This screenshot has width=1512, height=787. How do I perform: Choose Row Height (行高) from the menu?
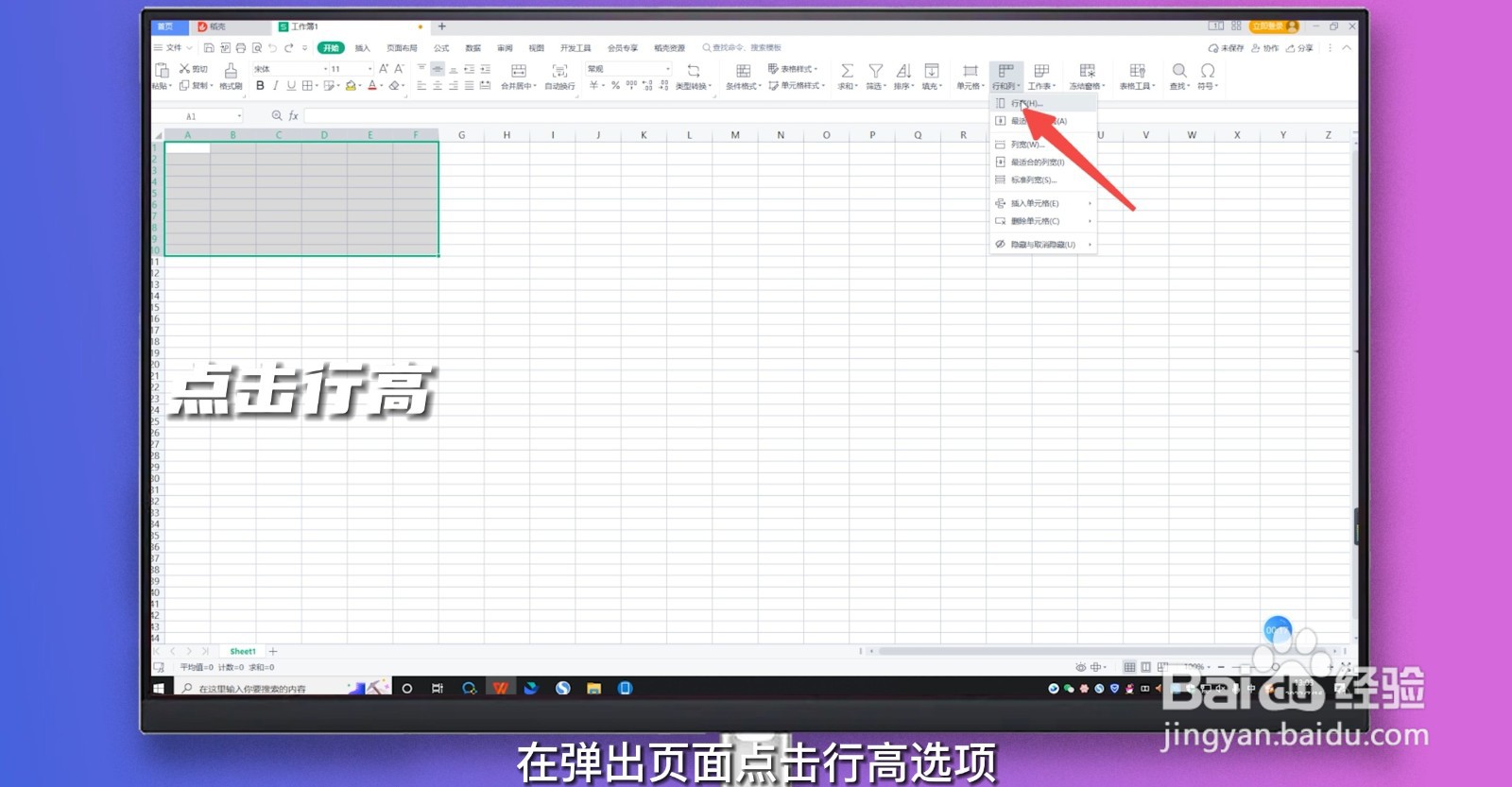click(x=1042, y=103)
